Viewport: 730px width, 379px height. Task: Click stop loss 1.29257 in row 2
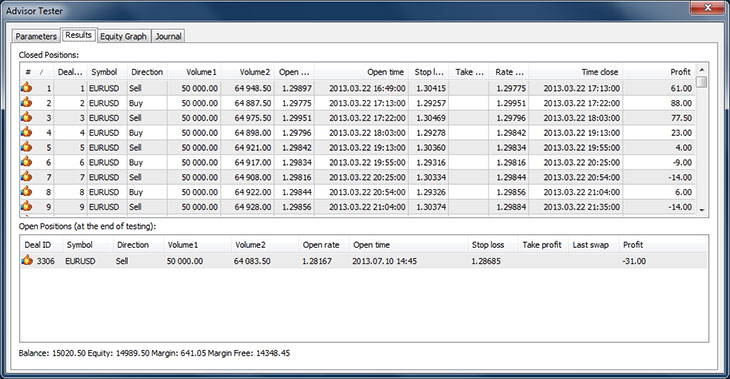tap(431, 103)
